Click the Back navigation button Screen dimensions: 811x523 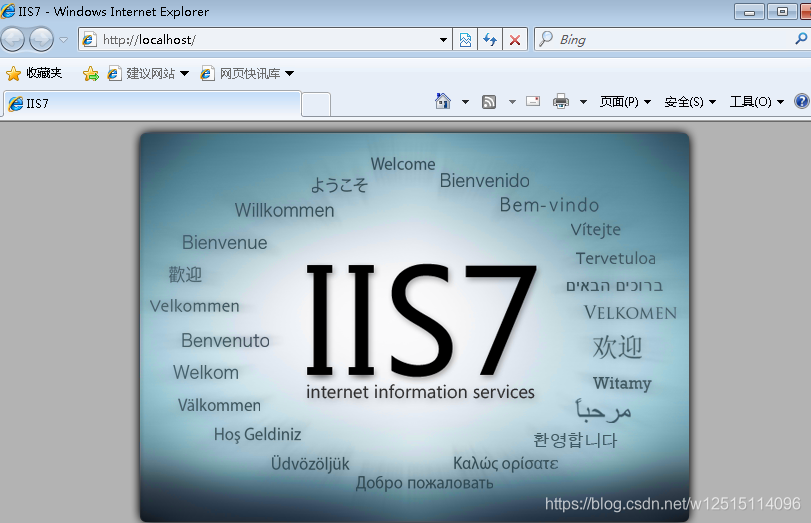(12, 39)
